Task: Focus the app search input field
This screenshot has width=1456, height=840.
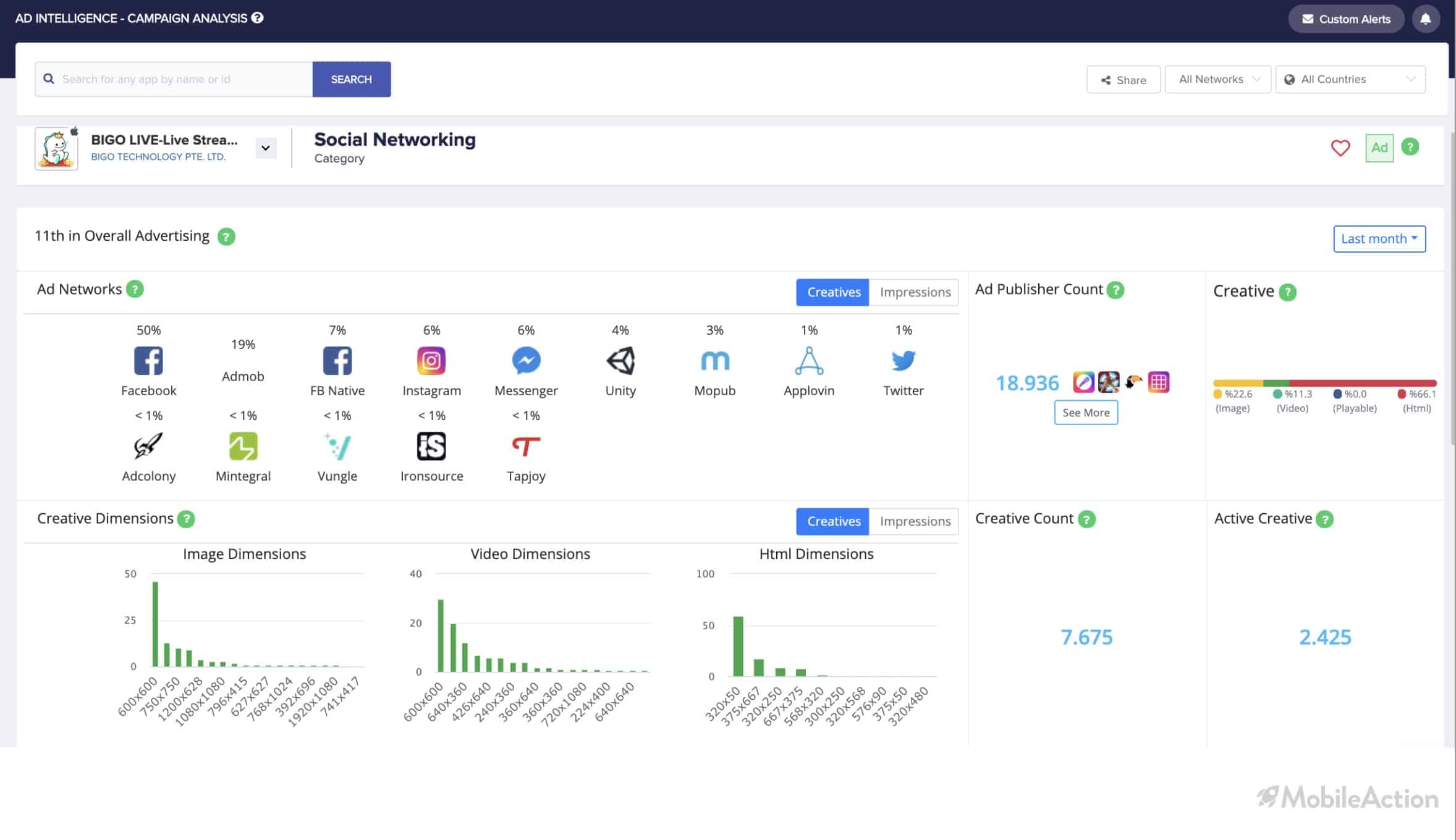Action: pos(174,79)
